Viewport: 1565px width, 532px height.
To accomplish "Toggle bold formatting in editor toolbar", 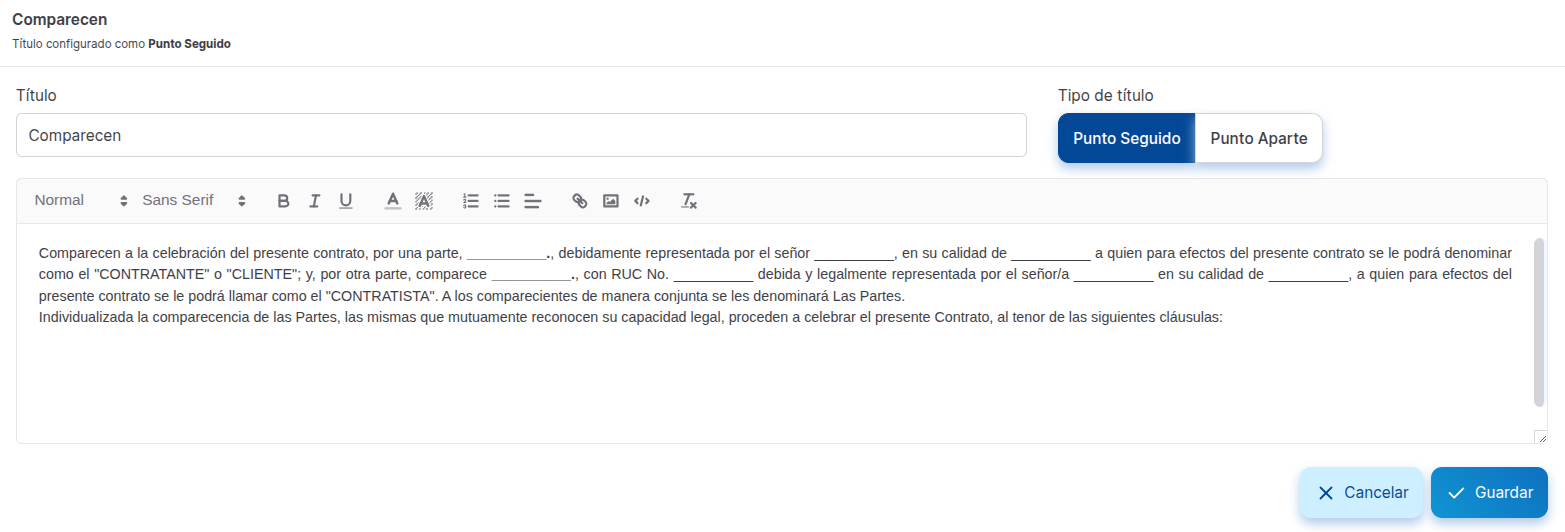I will coord(283,201).
